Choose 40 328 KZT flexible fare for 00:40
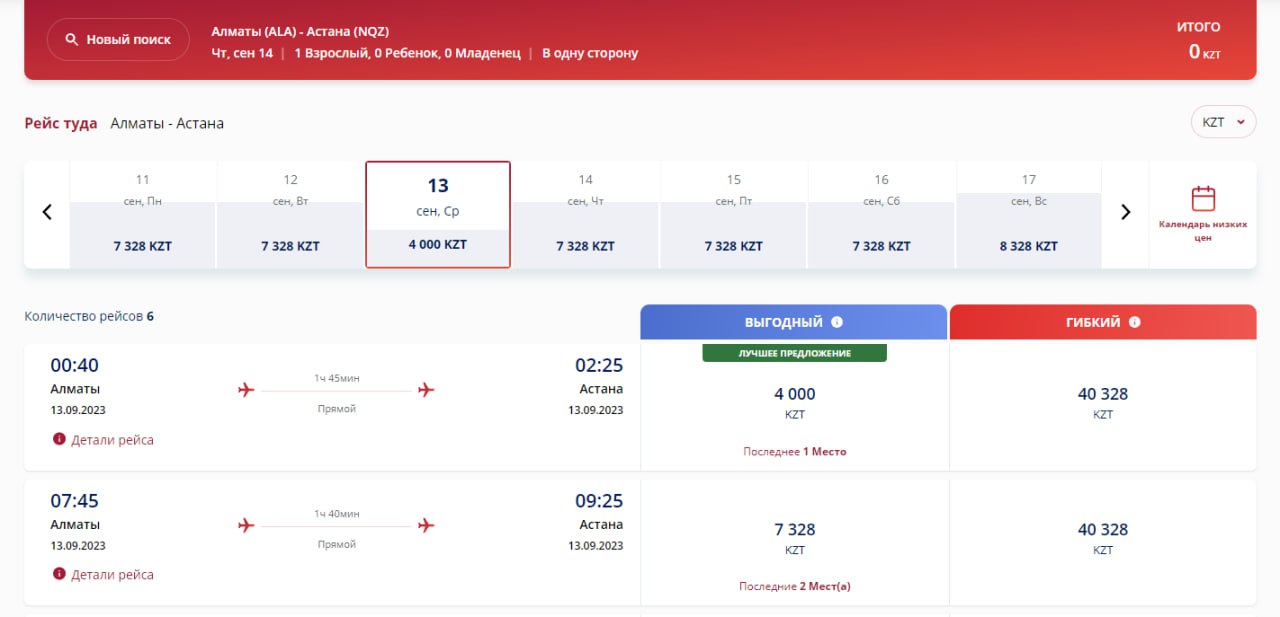Viewport: 1280px width, 617px height. point(1102,403)
